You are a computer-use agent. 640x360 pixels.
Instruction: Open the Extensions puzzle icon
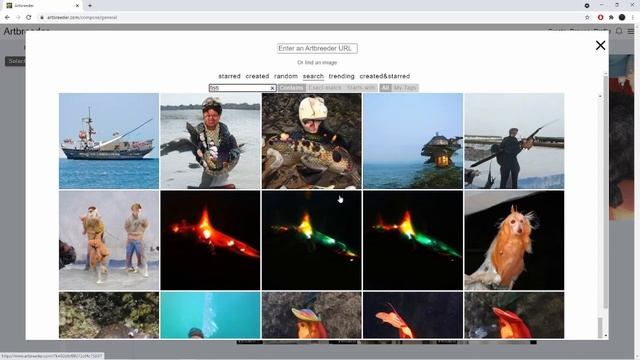click(611, 18)
